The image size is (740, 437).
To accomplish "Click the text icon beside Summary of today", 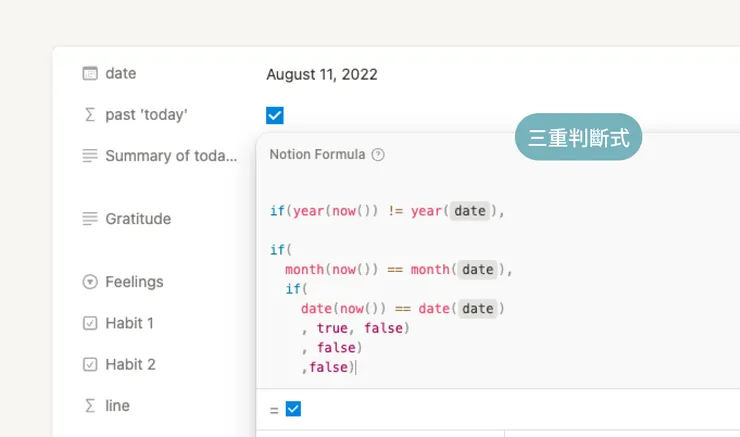I will (90, 156).
